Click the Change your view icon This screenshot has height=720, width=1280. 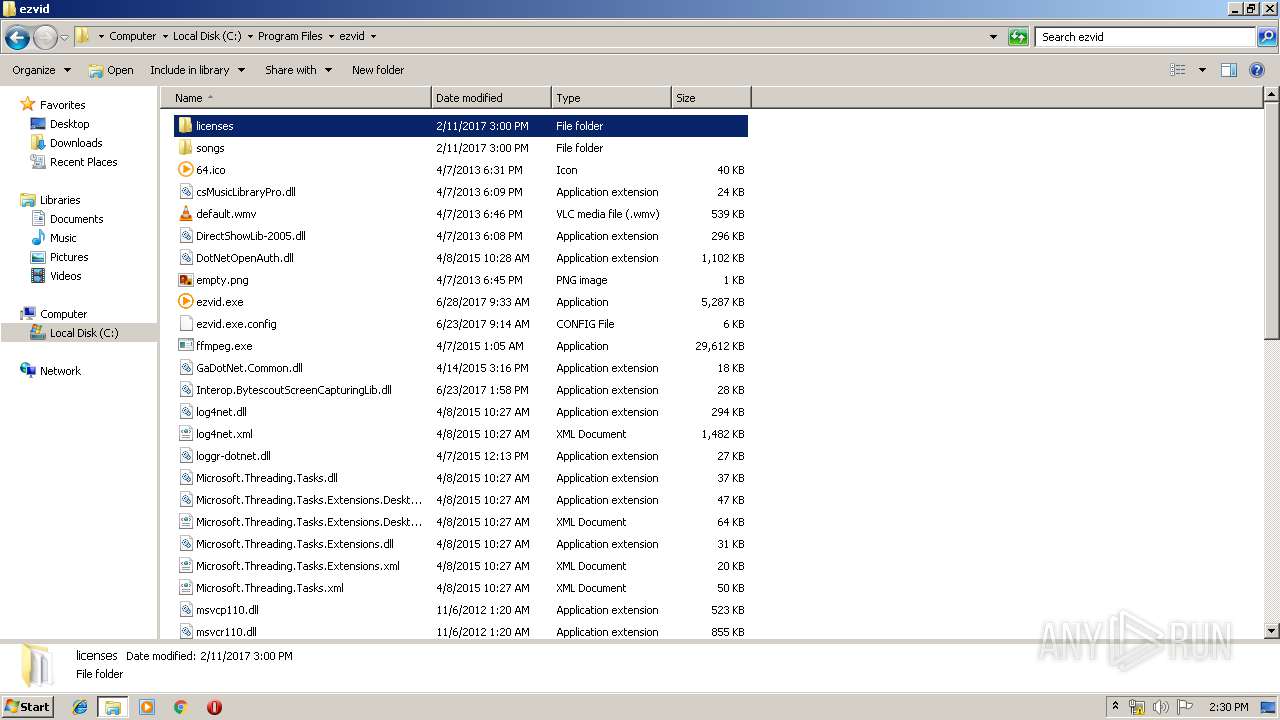(1178, 70)
